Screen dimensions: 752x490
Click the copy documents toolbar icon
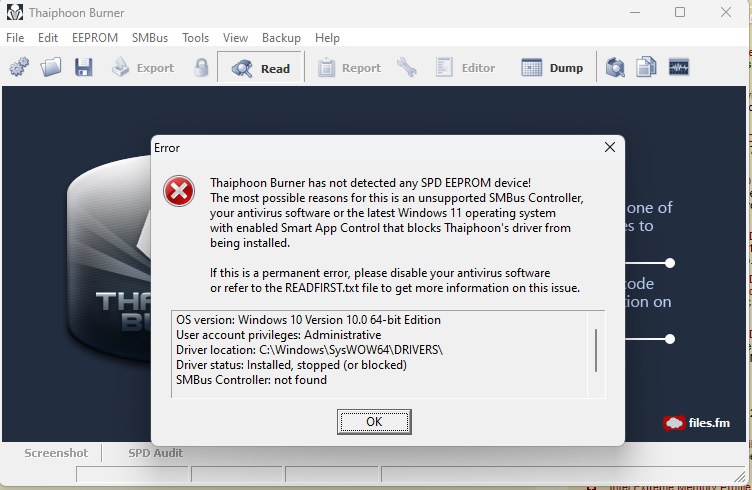click(646, 67)
